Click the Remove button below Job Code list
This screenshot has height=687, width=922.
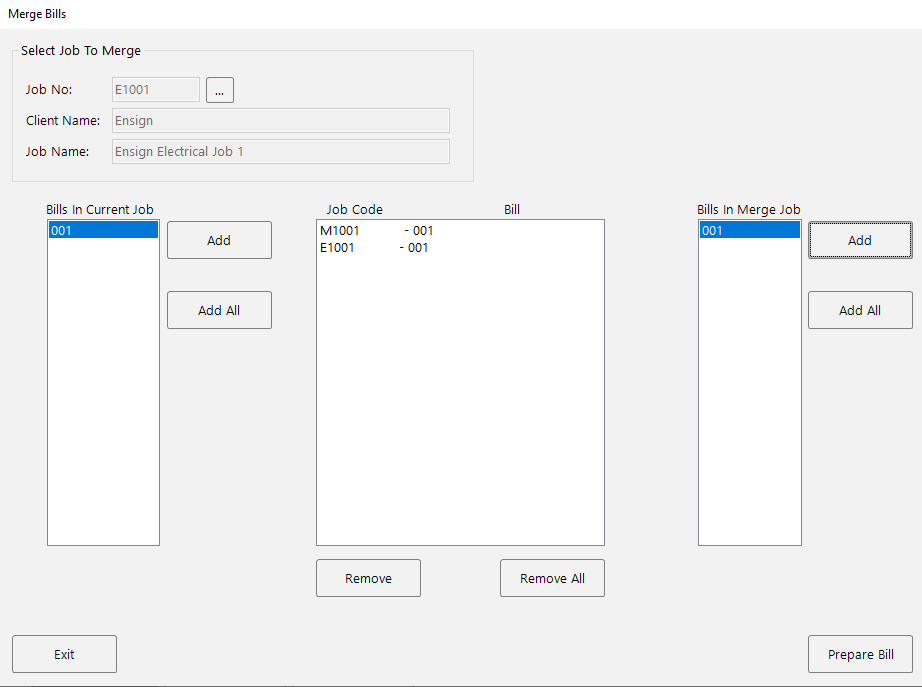(368, 578)
